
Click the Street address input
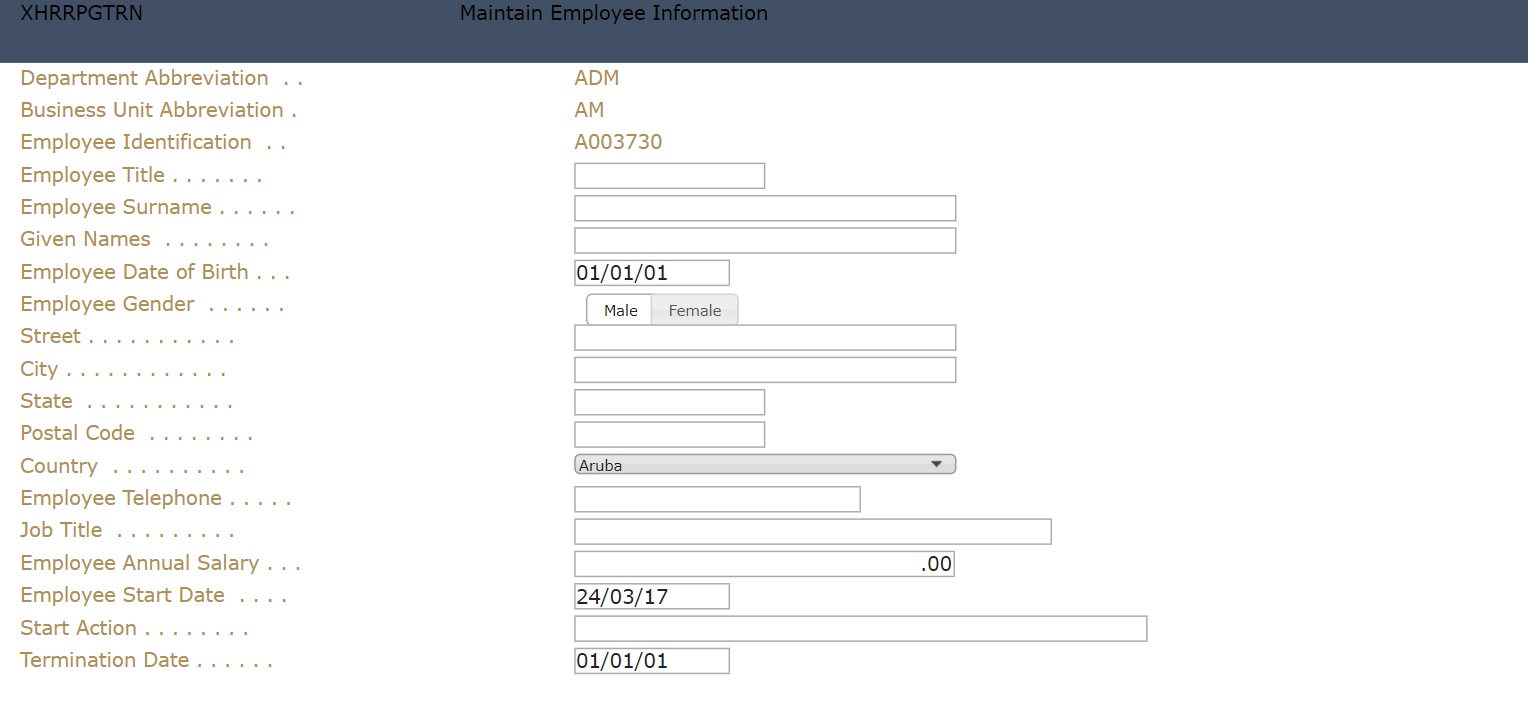[x=765, y=338]
